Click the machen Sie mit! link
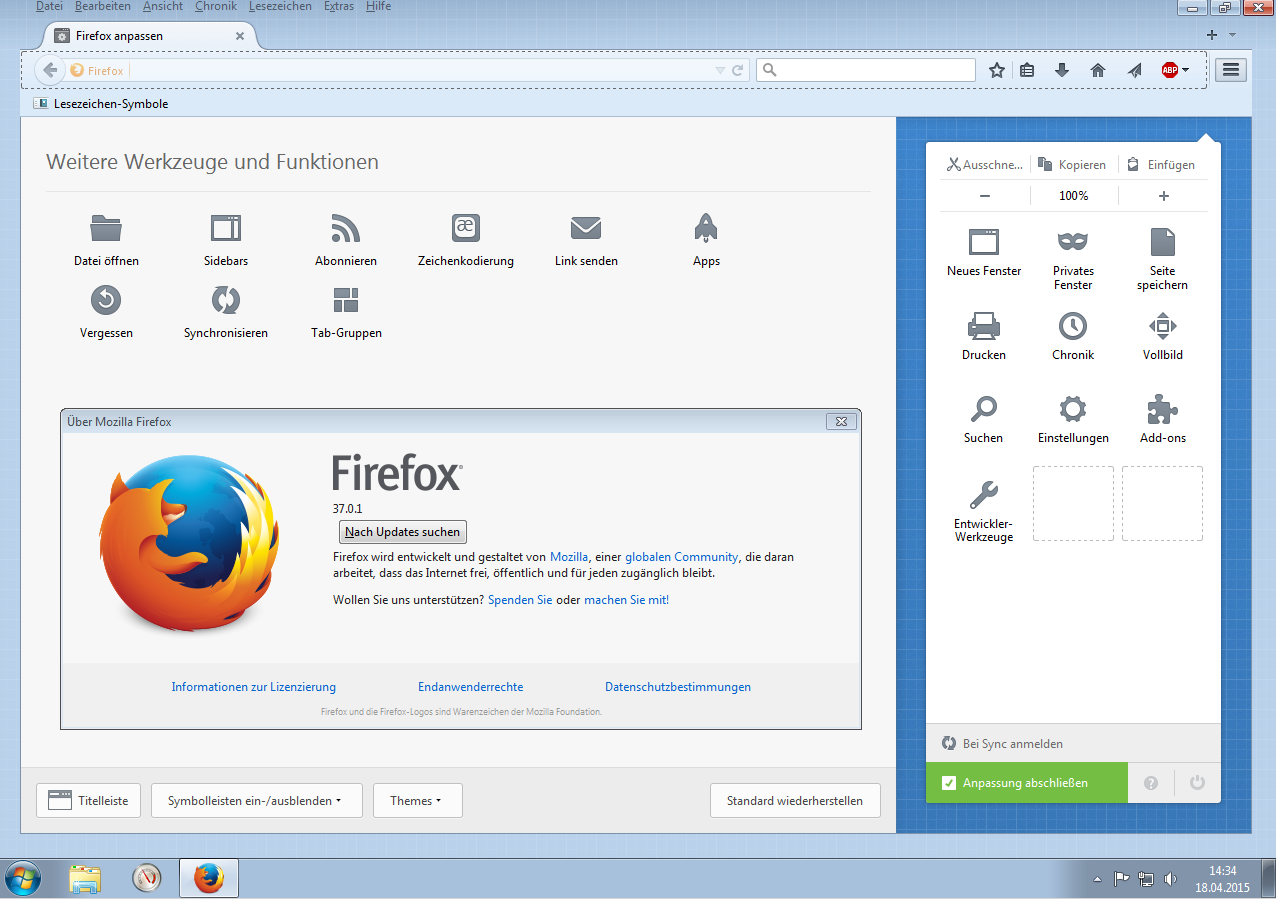Screen dimensions: 1276x899 [x=626, y=600]
